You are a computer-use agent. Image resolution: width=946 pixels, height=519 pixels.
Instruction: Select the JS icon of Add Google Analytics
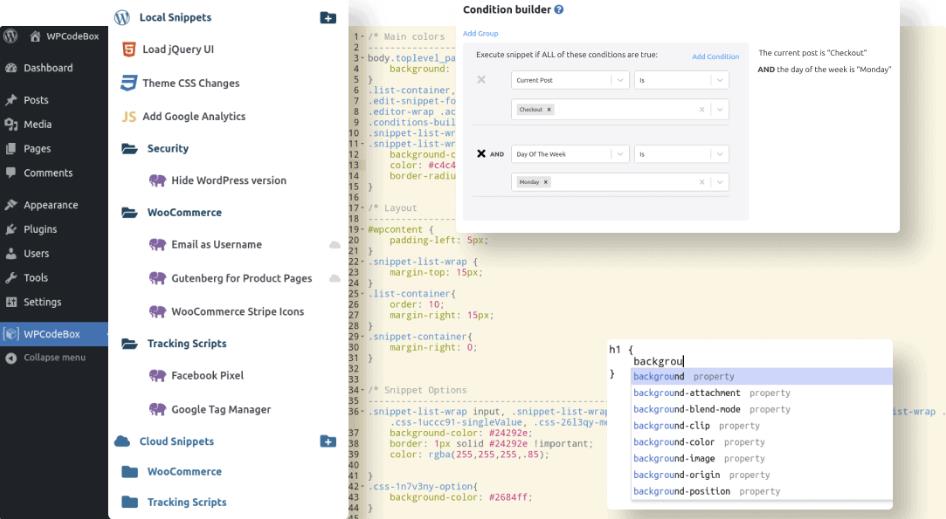click(x=129, y=116)
